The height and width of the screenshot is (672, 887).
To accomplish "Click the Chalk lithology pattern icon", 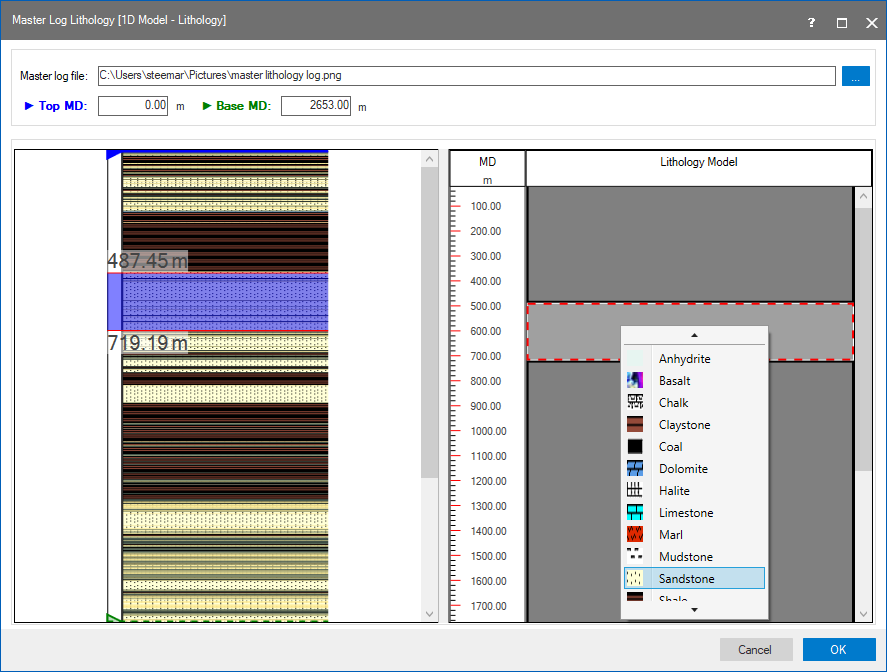I will click(x=634, y=403).
